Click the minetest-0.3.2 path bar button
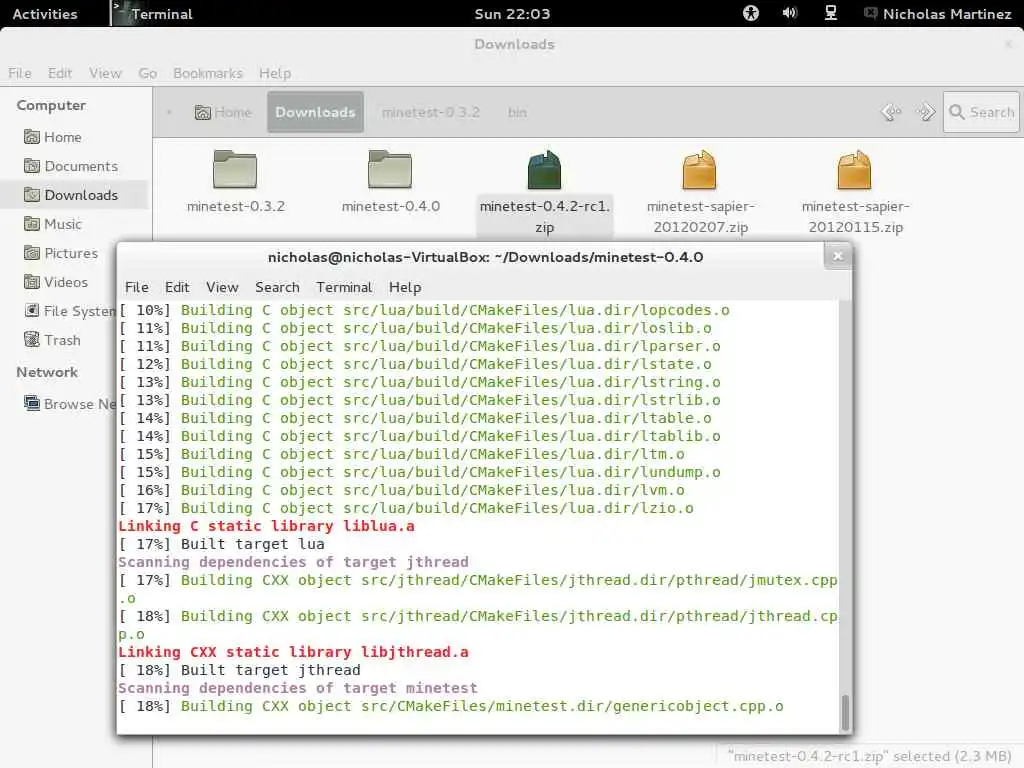The image size is (1024, 768). coord(430,112)
